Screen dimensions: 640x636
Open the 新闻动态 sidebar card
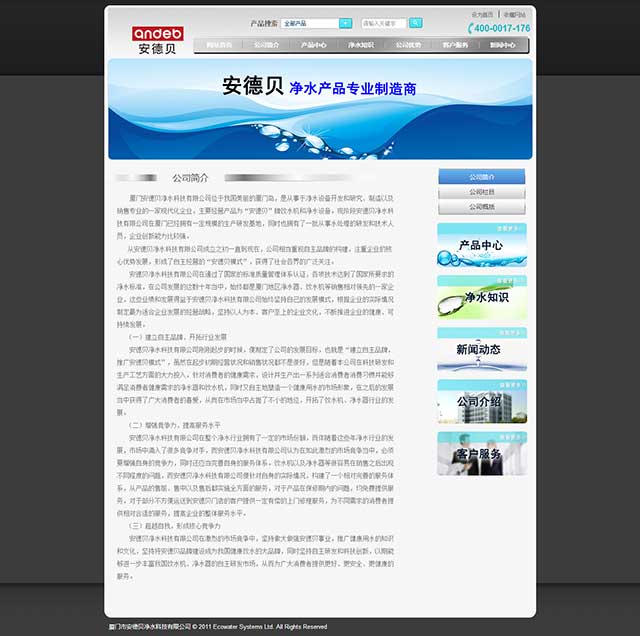tap(482, 349)
